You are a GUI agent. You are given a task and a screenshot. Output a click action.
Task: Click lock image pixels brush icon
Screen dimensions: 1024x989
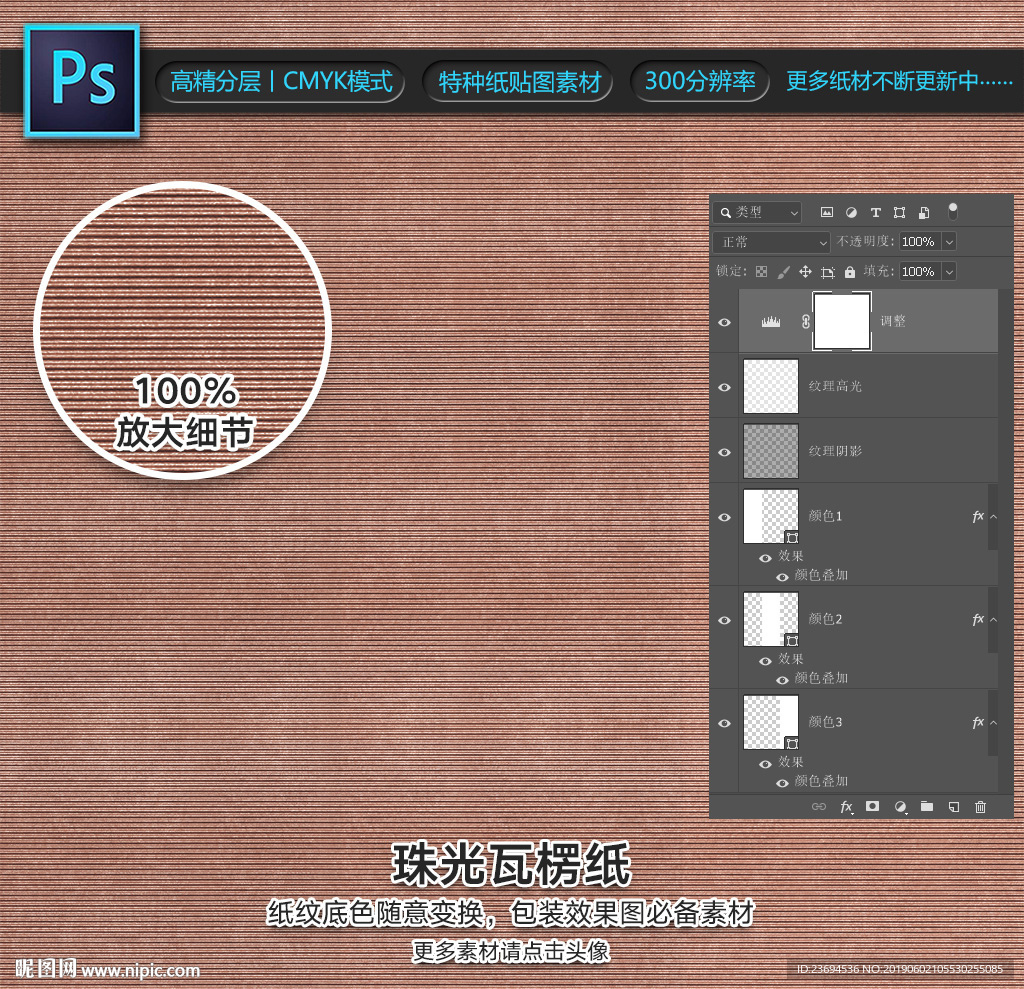[784, 272]
